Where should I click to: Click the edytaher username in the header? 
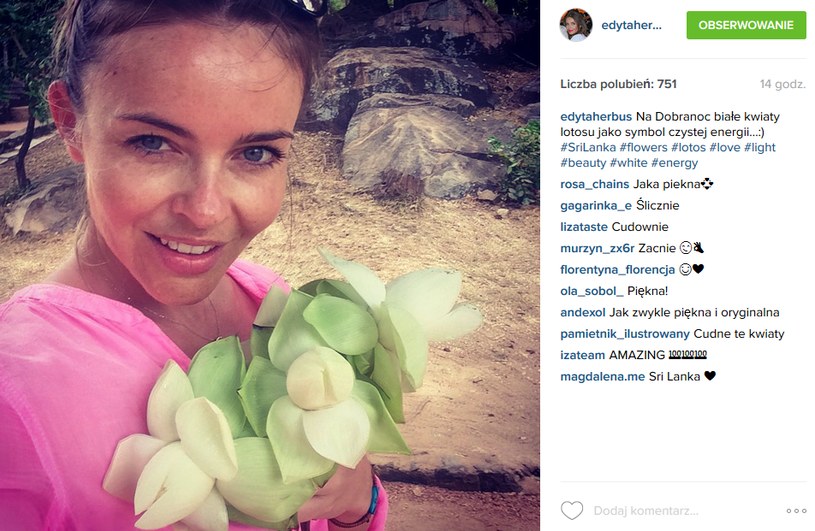(x=632, y=25)
